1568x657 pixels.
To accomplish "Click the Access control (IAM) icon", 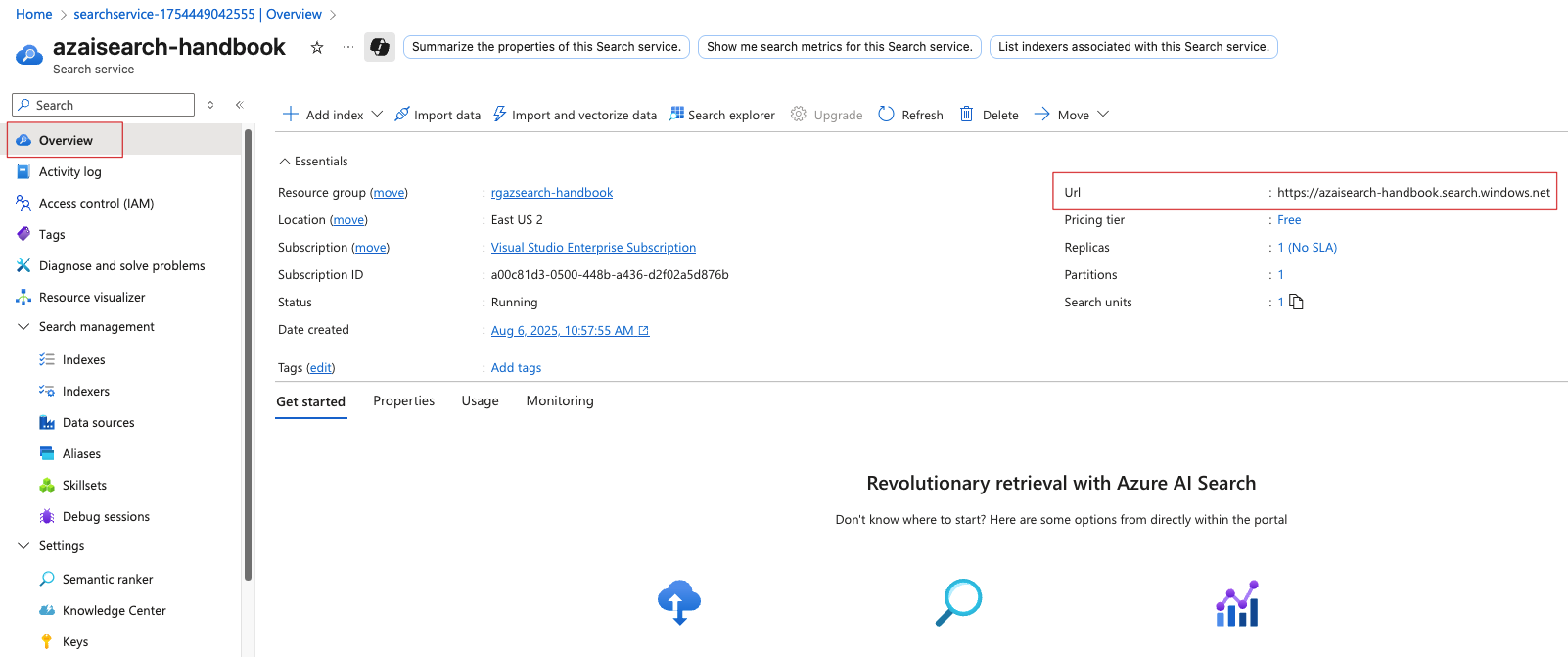I will (x=23, y=203).
